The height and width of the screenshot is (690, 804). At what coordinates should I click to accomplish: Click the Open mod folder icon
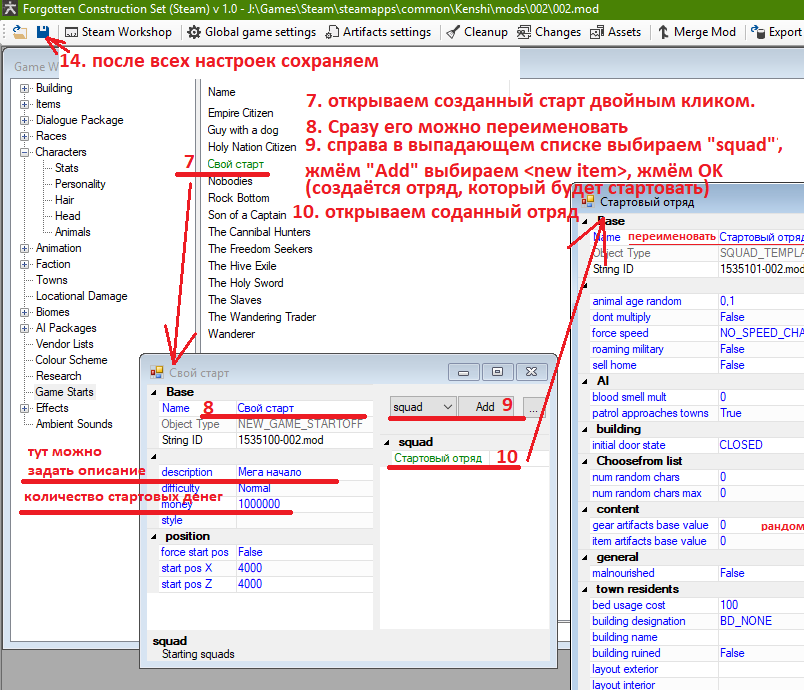[19, 32]
